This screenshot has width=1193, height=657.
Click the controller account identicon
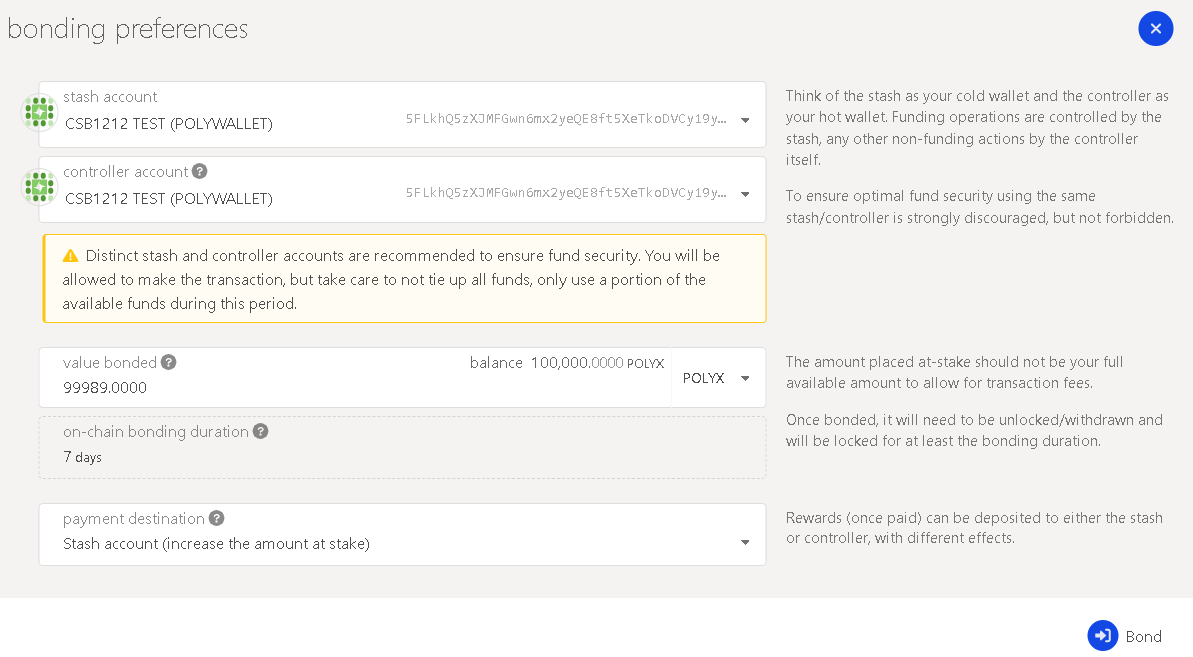click(x=39, y=187)
